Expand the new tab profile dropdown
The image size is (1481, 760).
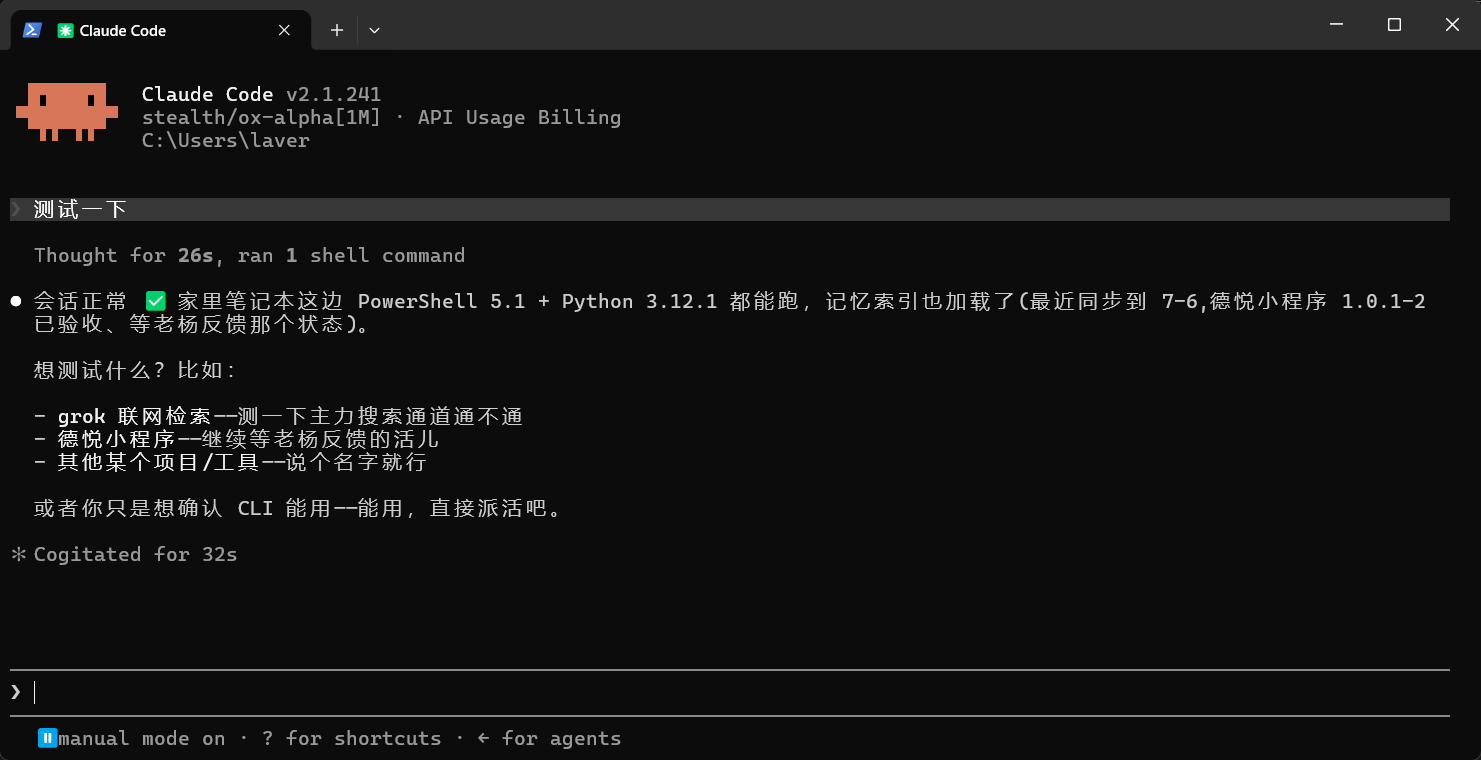pyautogui.click(x=374, y=30)
